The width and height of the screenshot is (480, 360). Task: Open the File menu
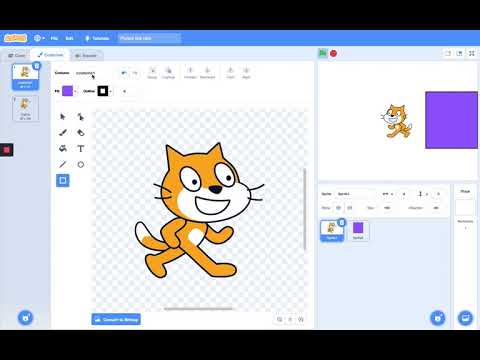tap(54, 38)
